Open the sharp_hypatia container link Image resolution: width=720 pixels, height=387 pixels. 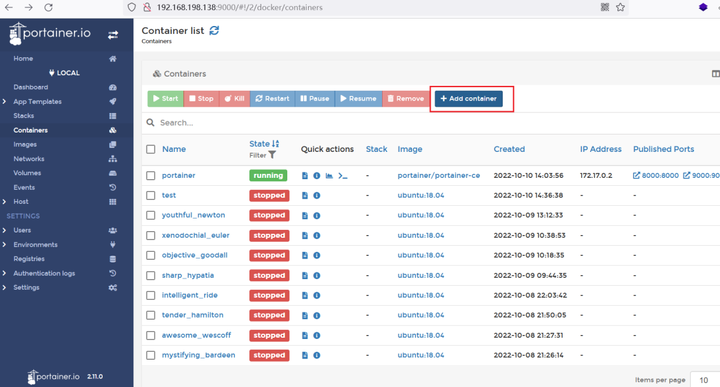188,275
